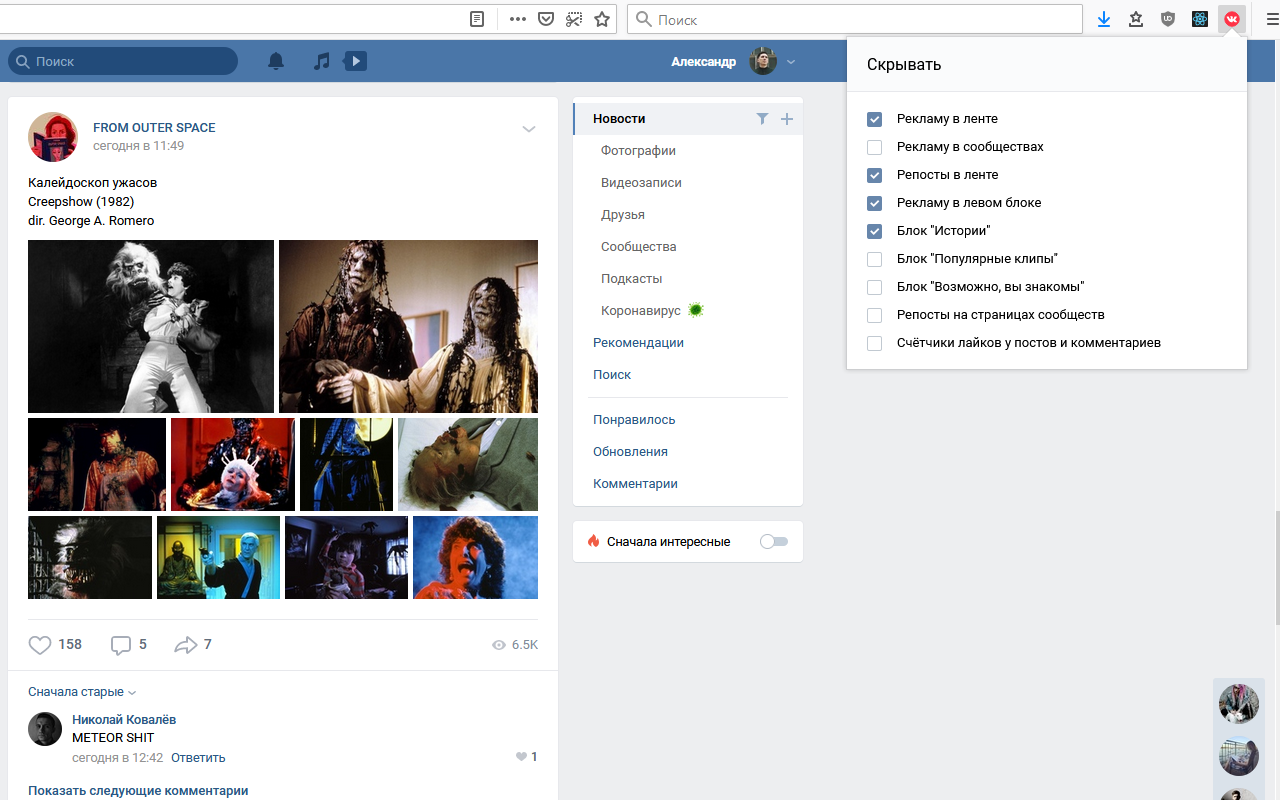This screenshot has width=1280, height=800.
Task: Bookmark this page with the star icon
Action: click(x=602, y=19)
